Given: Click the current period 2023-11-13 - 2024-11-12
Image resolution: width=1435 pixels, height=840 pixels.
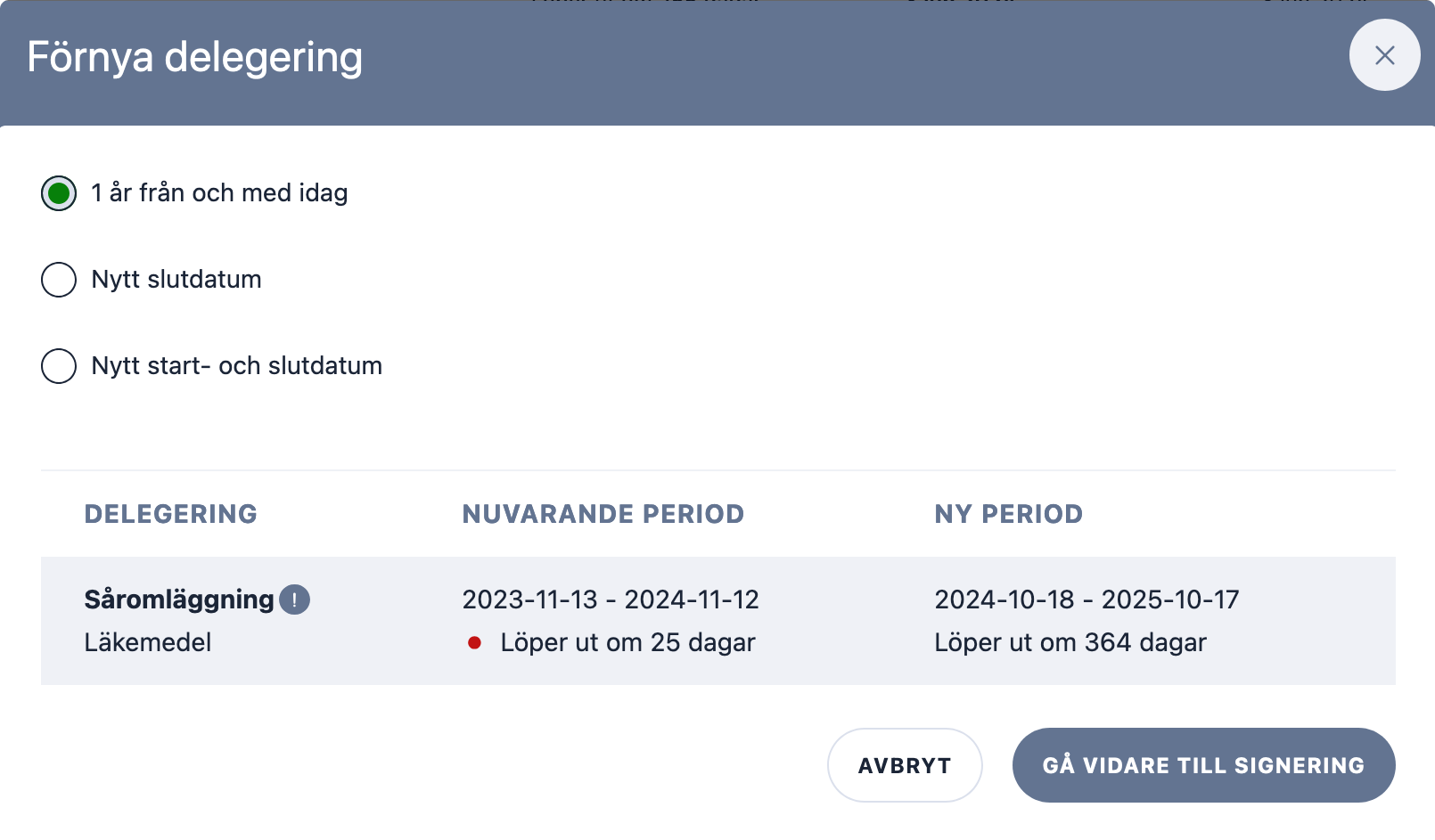Looking at the screenshot, I should pos(611,599).
